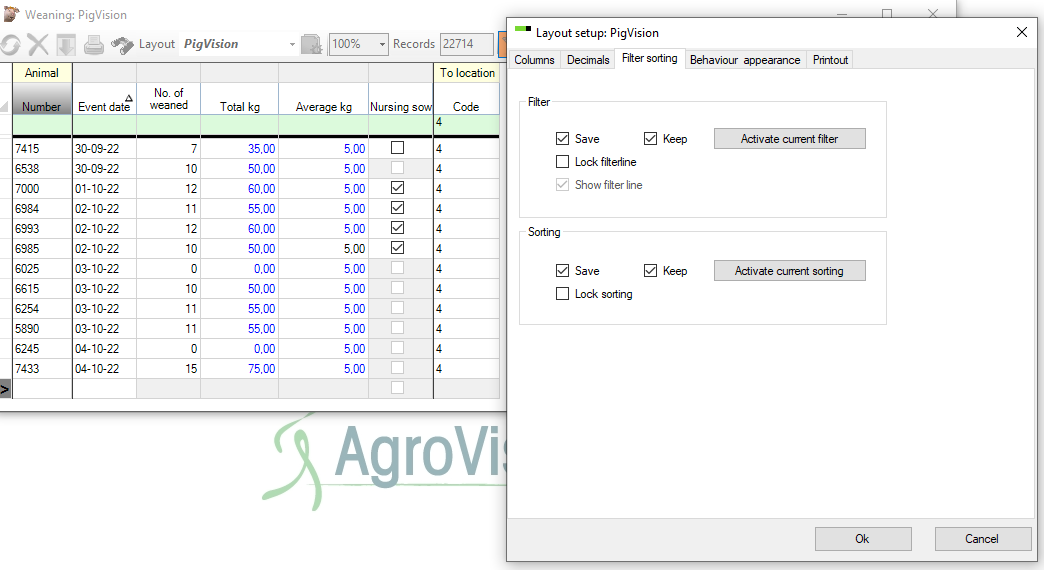
Task: Untick Nursing sow checkbox for animal 7000
Action: tap(397, 188)
